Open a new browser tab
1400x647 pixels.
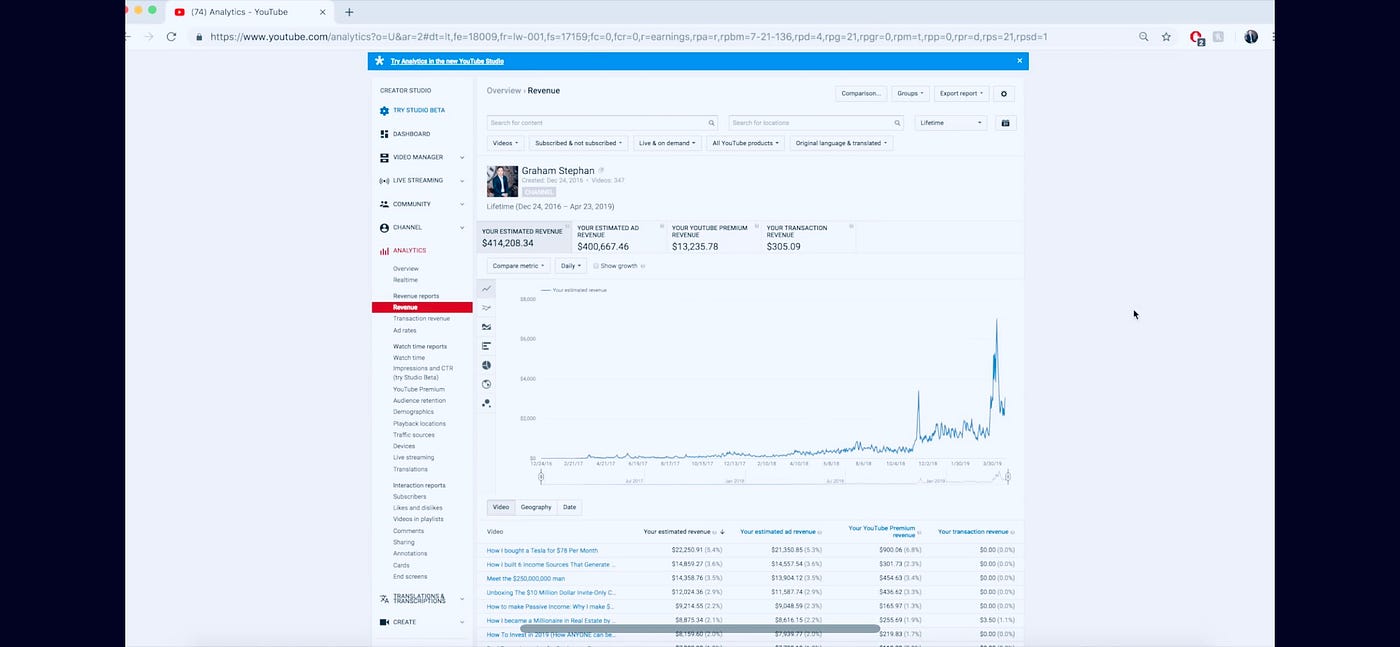[349, 12]
